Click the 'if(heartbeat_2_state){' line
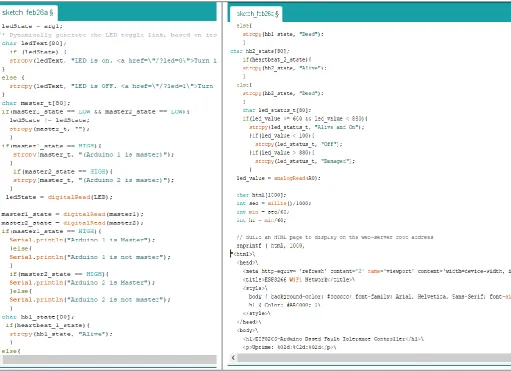Viewport: 511px width, 371px height. coord(277,60)
